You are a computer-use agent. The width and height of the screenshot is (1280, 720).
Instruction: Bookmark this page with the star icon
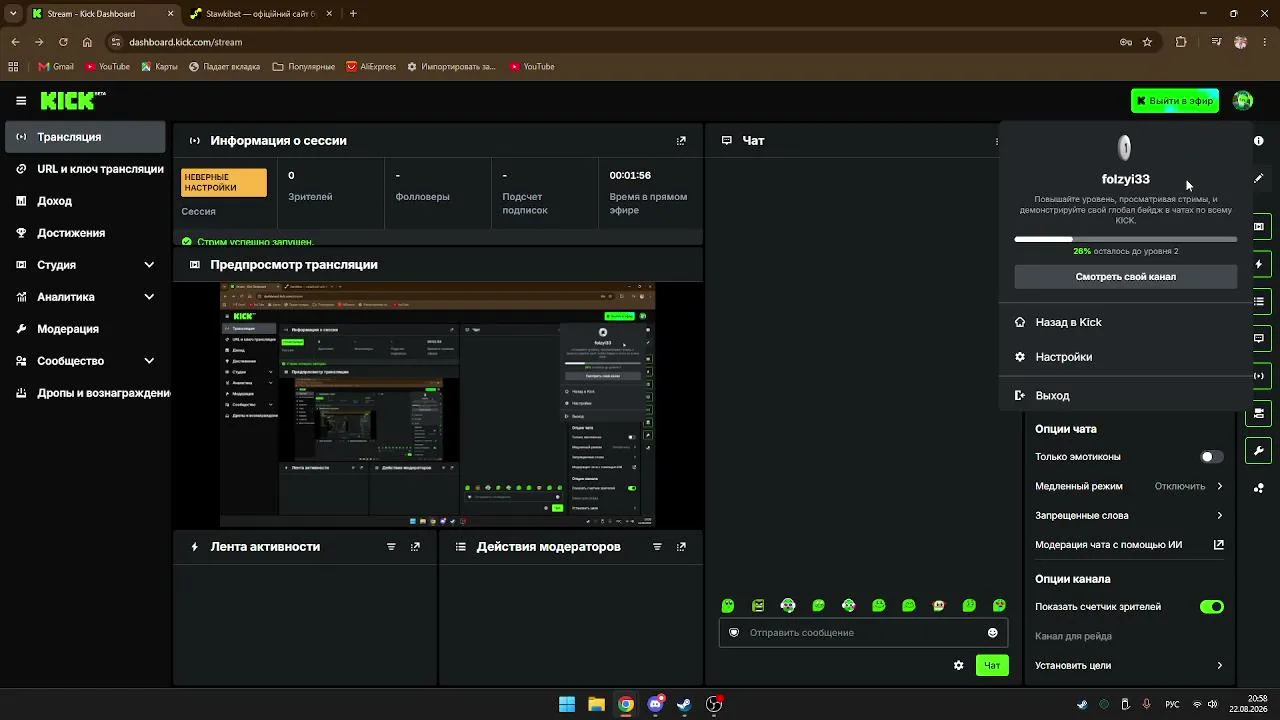pyautogui.click(x=1147, y=42)
